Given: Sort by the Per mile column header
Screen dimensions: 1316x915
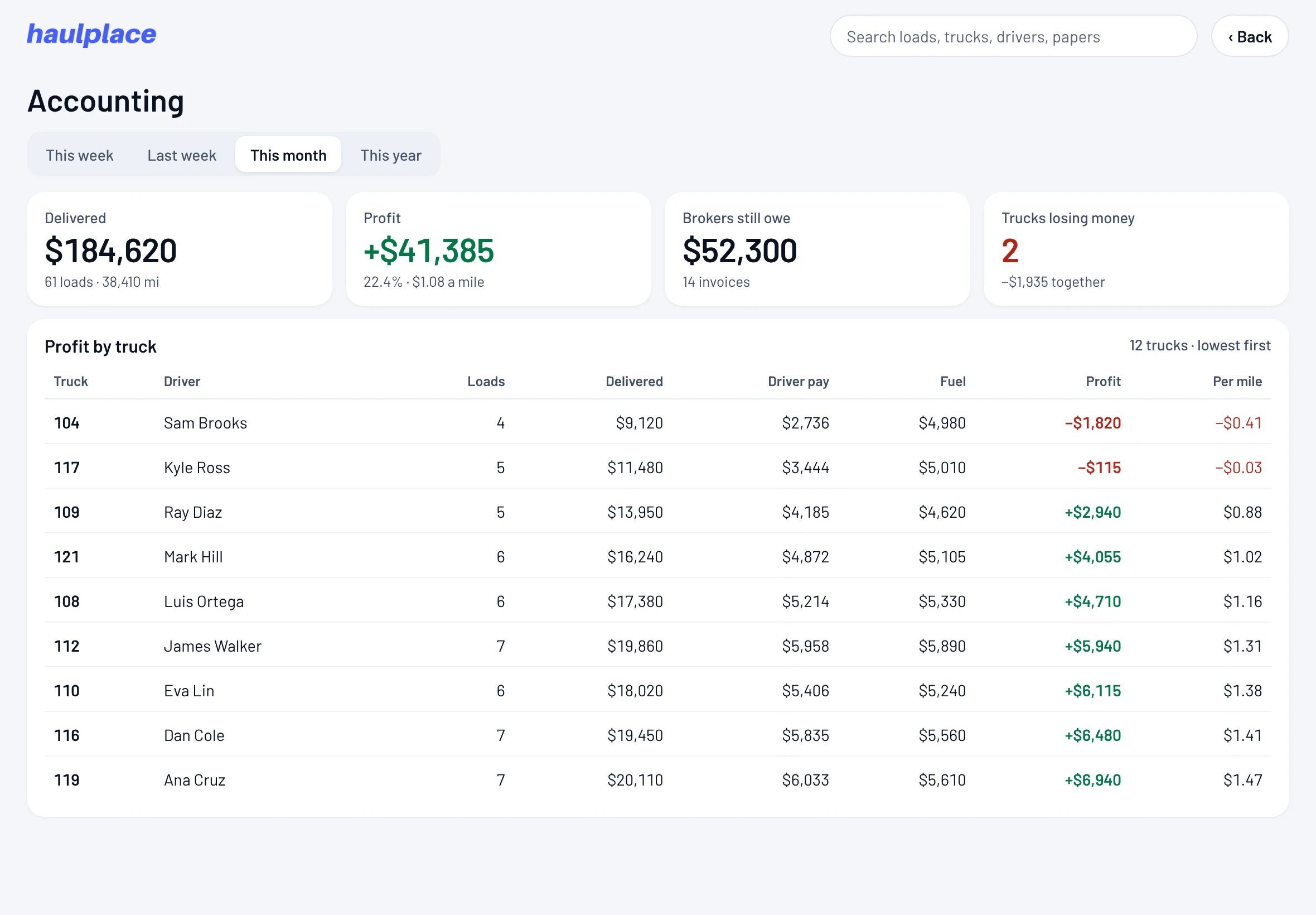Looking at the screenshot, I should point(1237,382).
